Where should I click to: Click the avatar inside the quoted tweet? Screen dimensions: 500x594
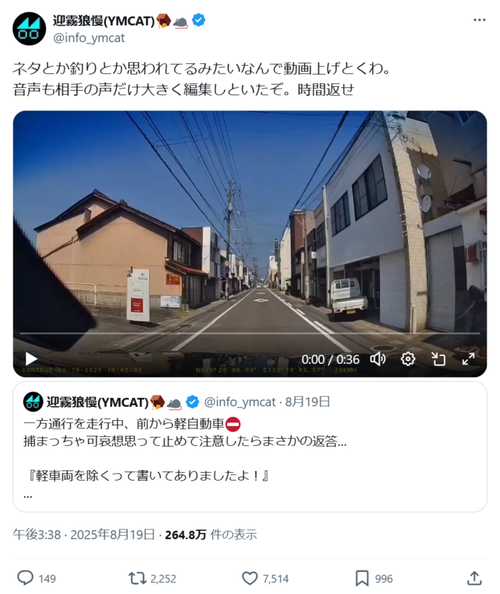click(x=33, y=402)
